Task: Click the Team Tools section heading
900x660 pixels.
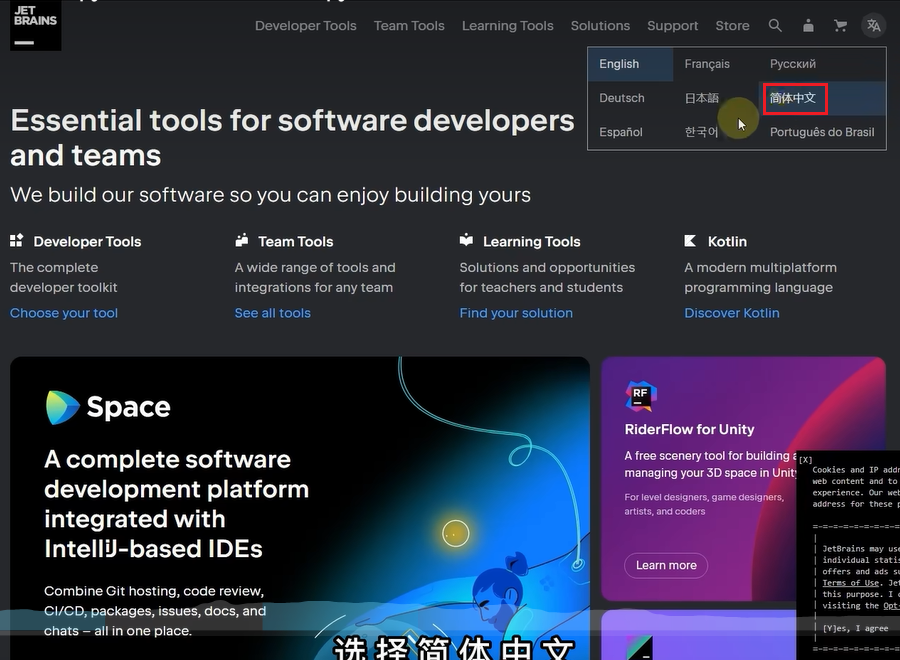Action: click(296, 242)
